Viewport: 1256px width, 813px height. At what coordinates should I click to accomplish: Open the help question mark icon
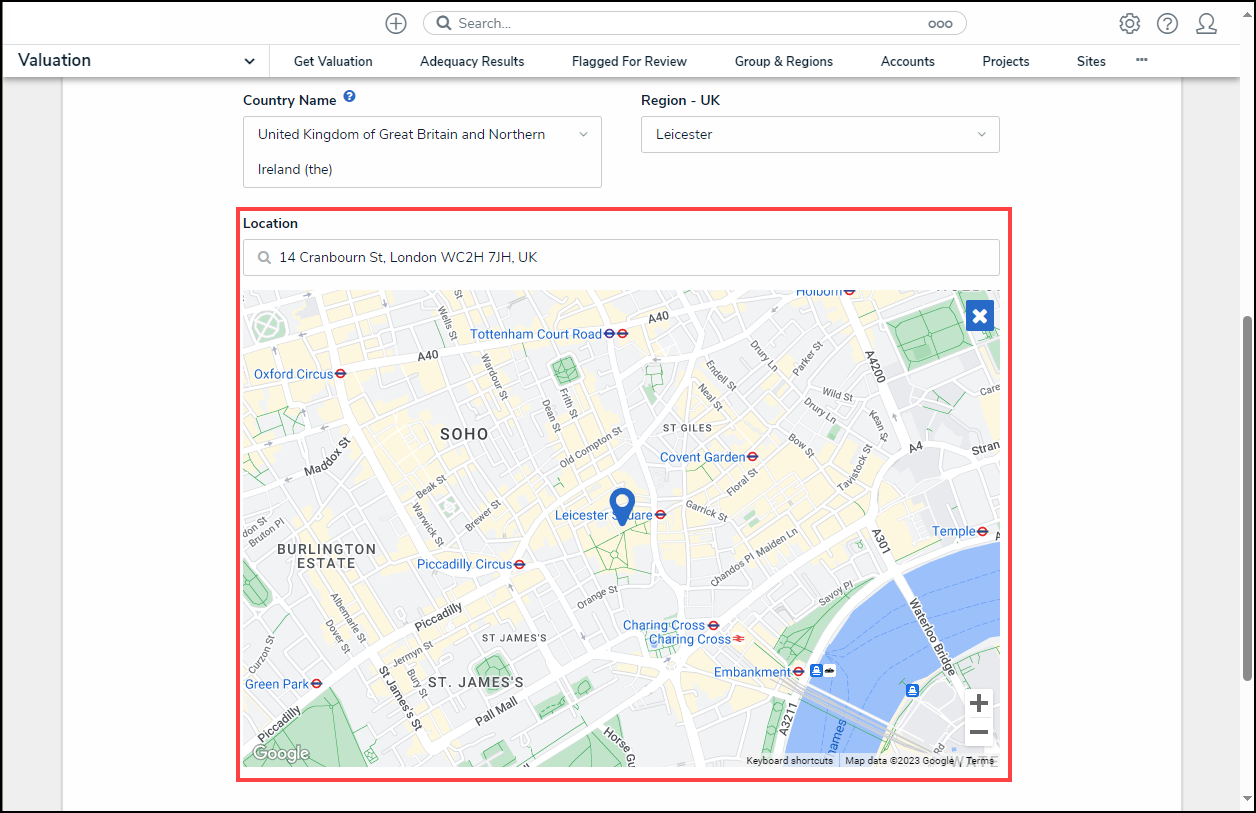tap(1167, 23)
